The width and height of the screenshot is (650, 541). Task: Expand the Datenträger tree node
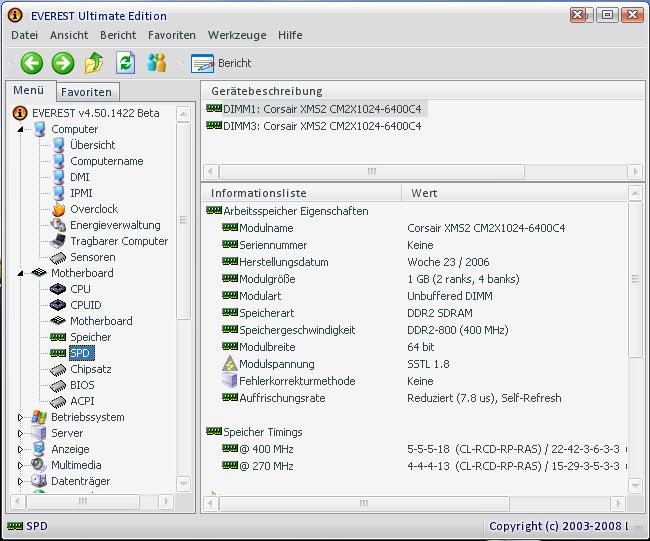[20, 481]
